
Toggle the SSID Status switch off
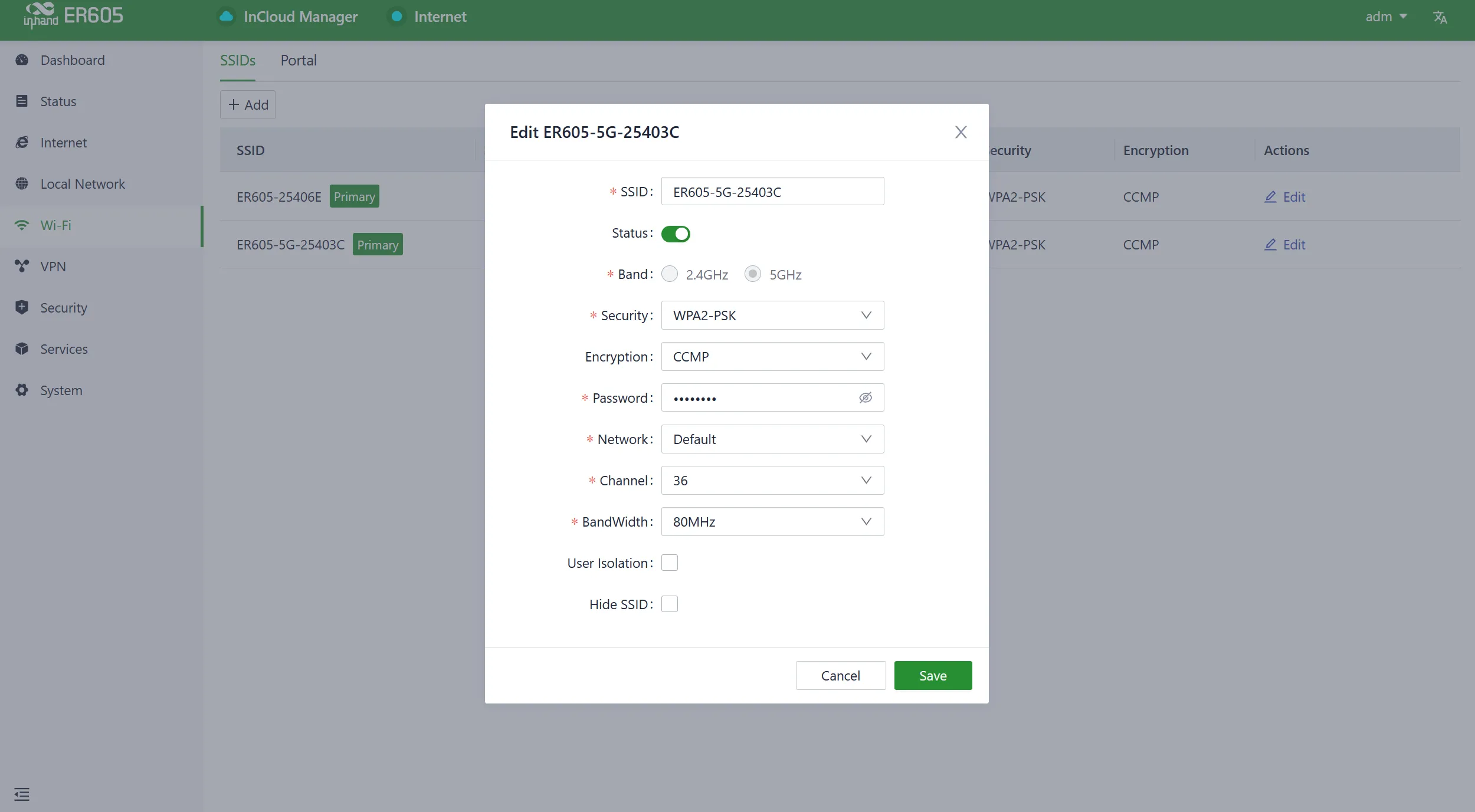pyautogui.click(x=676, y=234)
